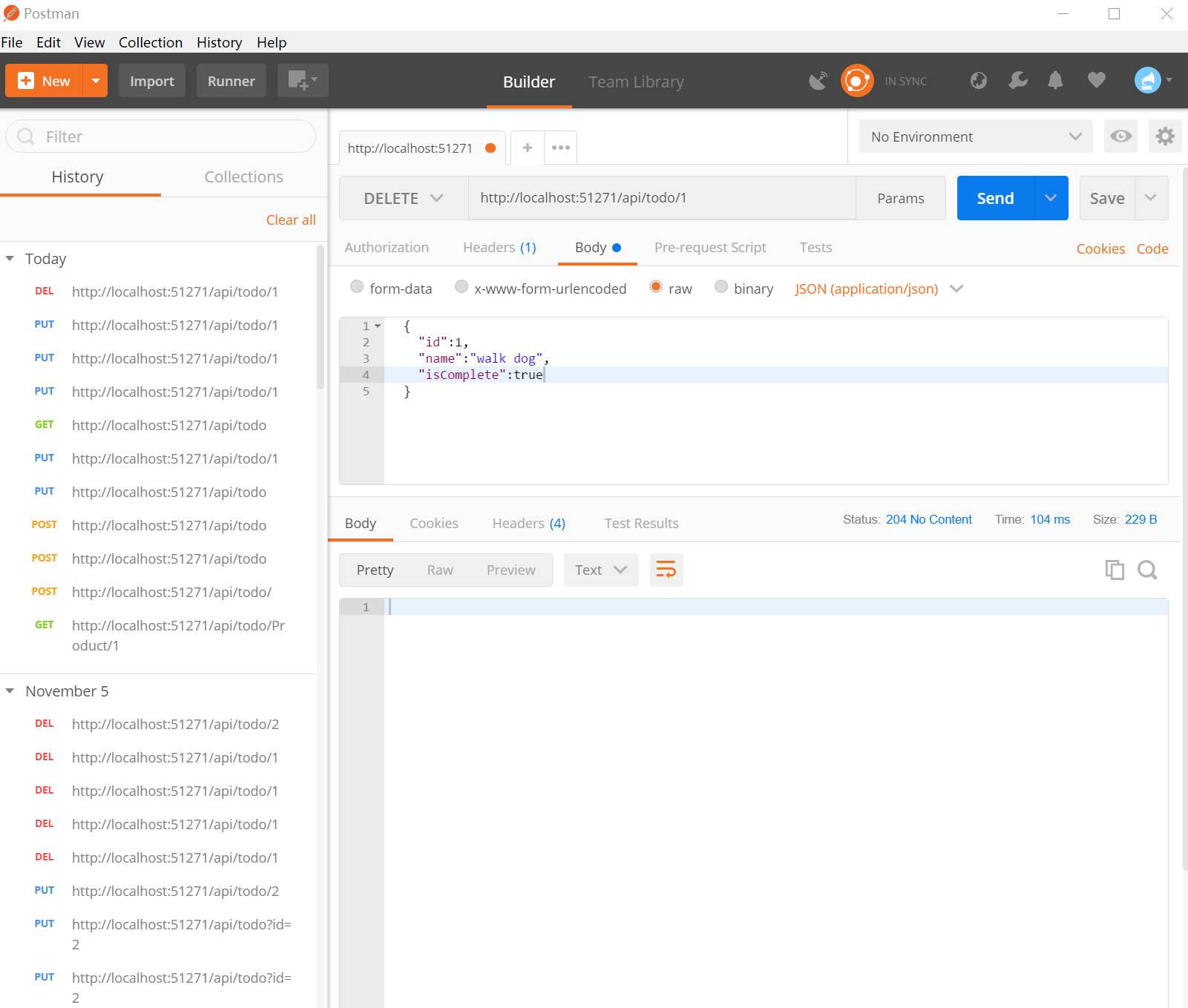Screen dimensions: 1188x1008
Task: Select POST api/todo/ history entry
Action: click(158, 592)
